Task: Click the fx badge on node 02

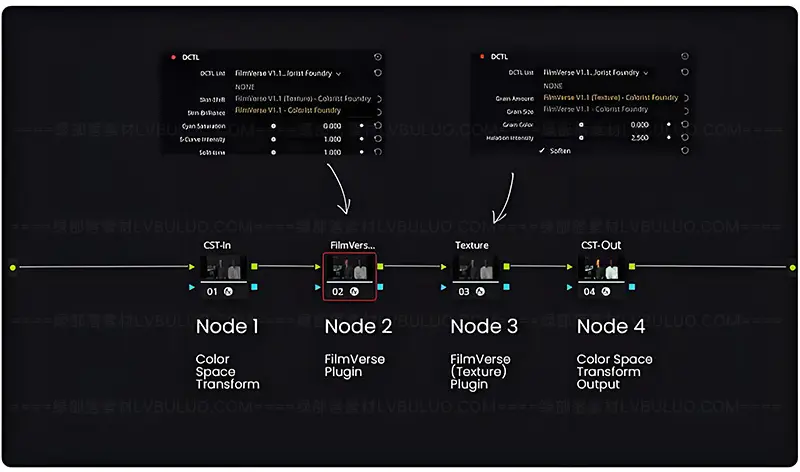Action: [x=354, y=291]
